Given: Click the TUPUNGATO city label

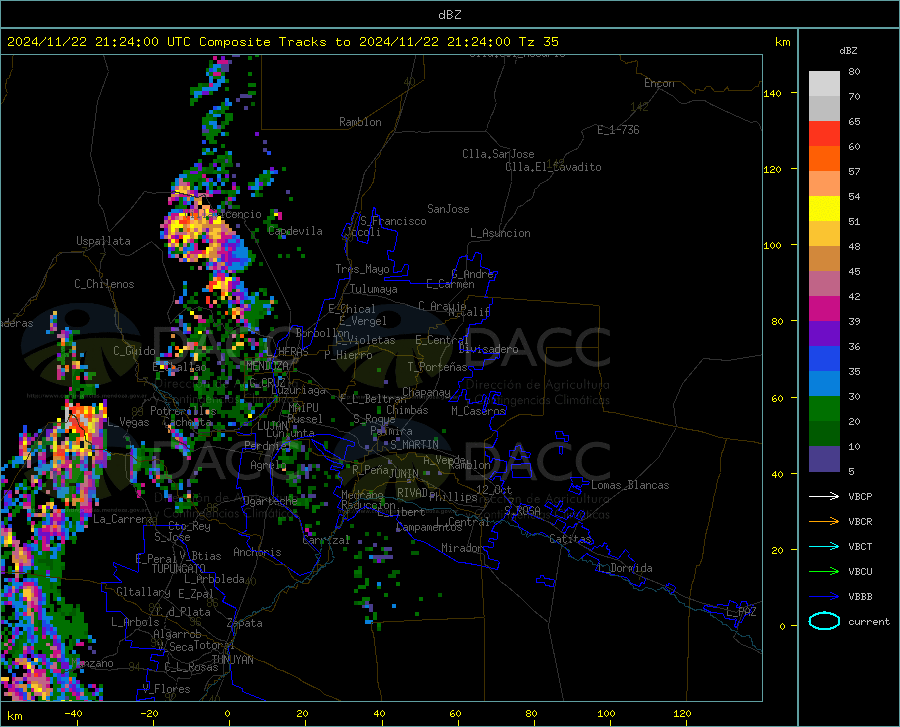Looking at the screenshot, I should click(179, 569).
